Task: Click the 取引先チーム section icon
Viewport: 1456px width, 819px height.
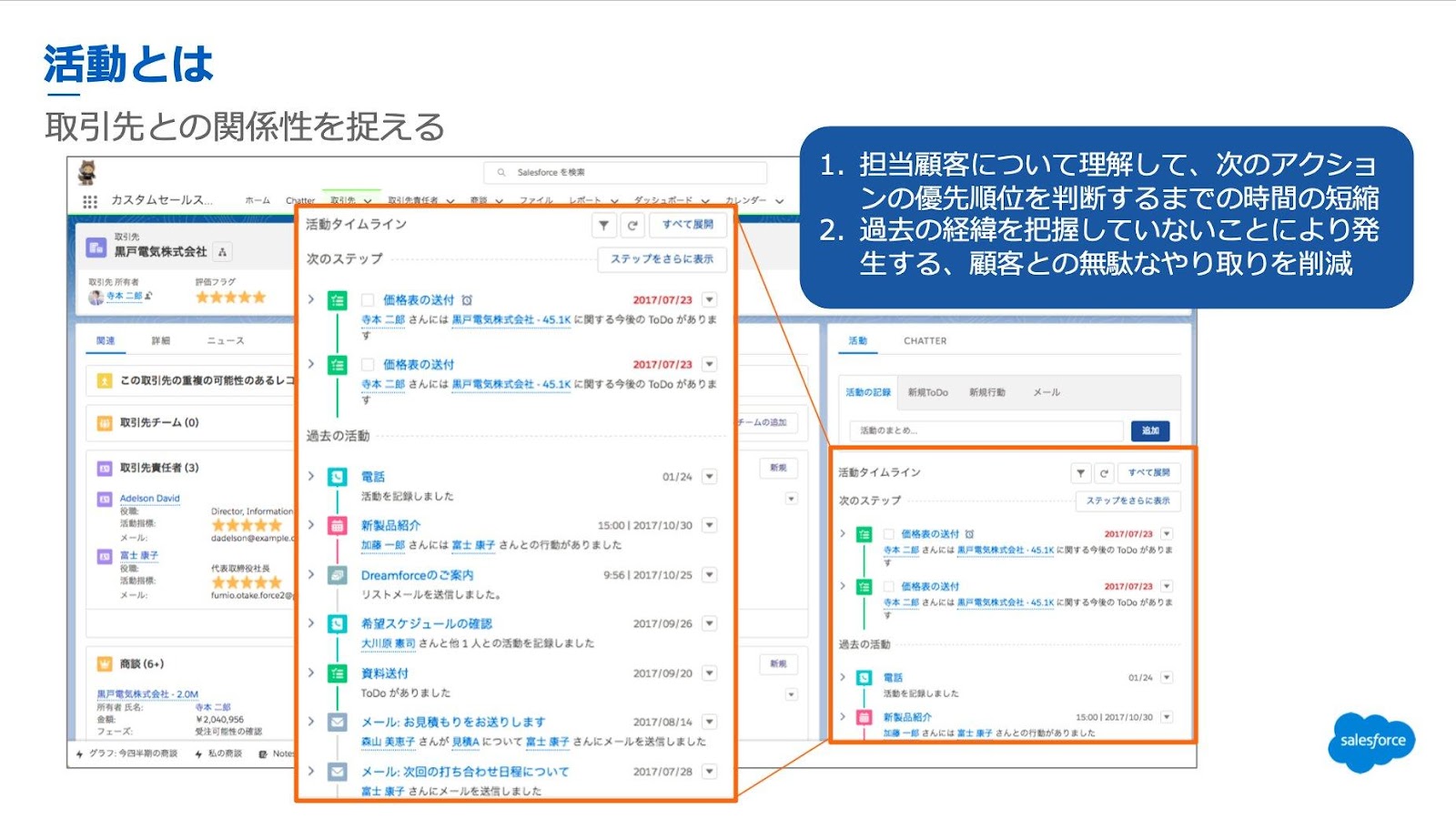Action: click(x=105, y=423)
